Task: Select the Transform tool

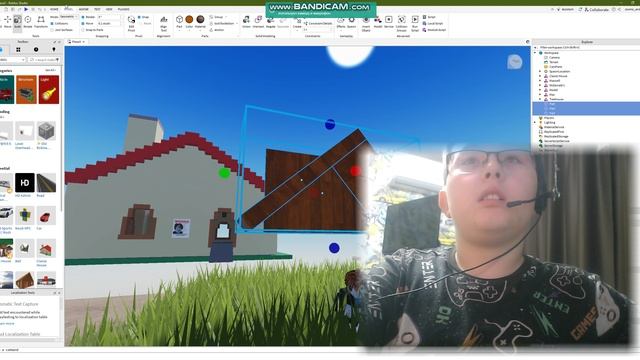Action: click(41, 22)
